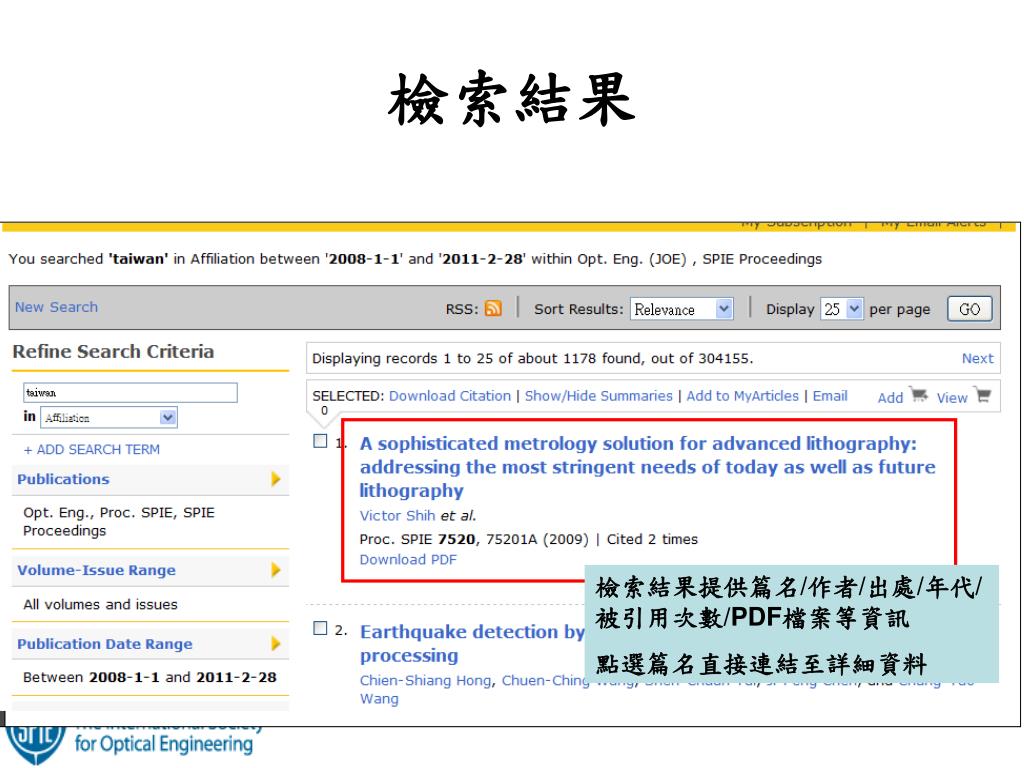Click the Add text link
Screen dimensions: 1024x768
890,398
